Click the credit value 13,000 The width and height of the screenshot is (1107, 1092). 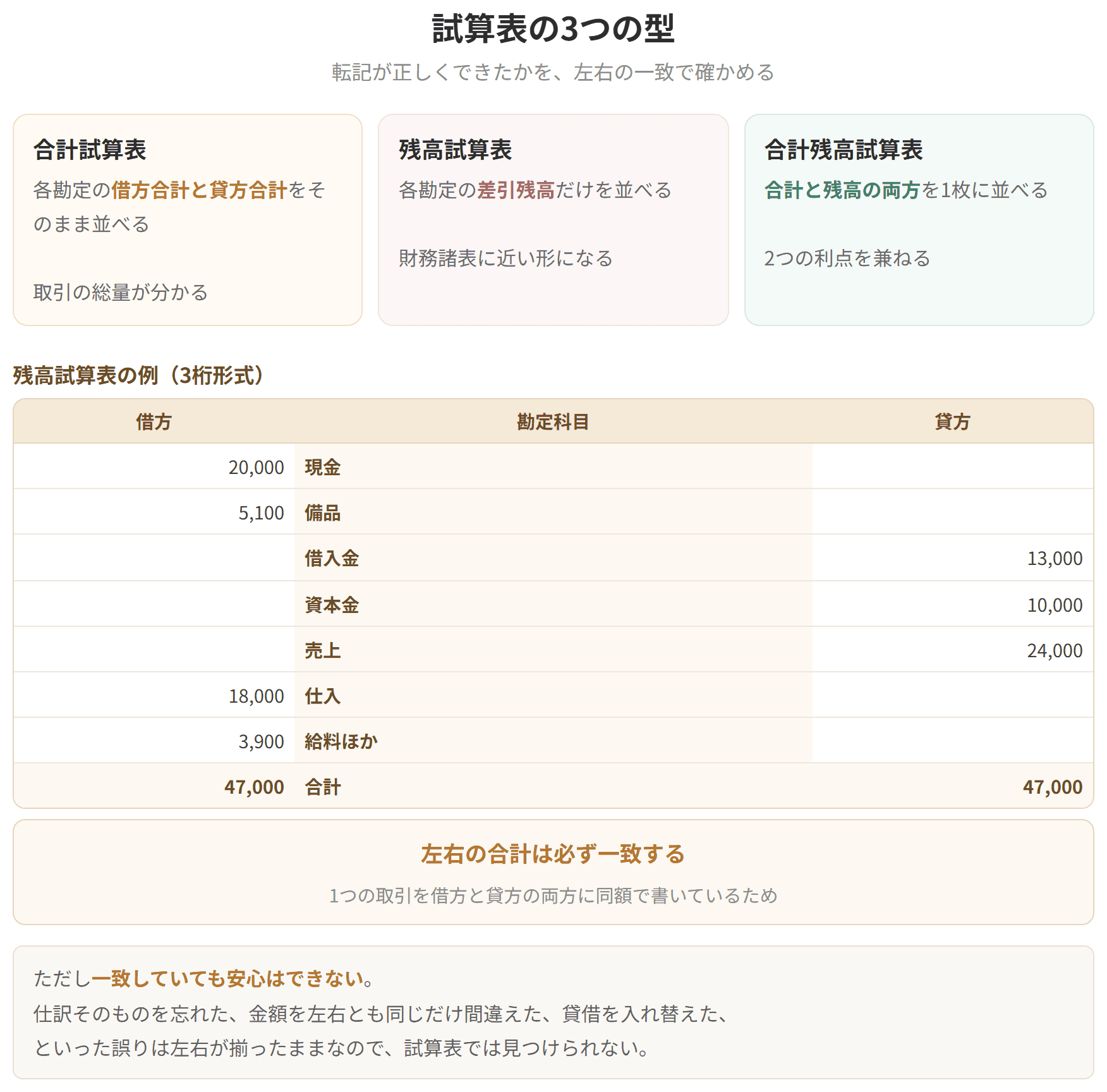coord(1055,558)
